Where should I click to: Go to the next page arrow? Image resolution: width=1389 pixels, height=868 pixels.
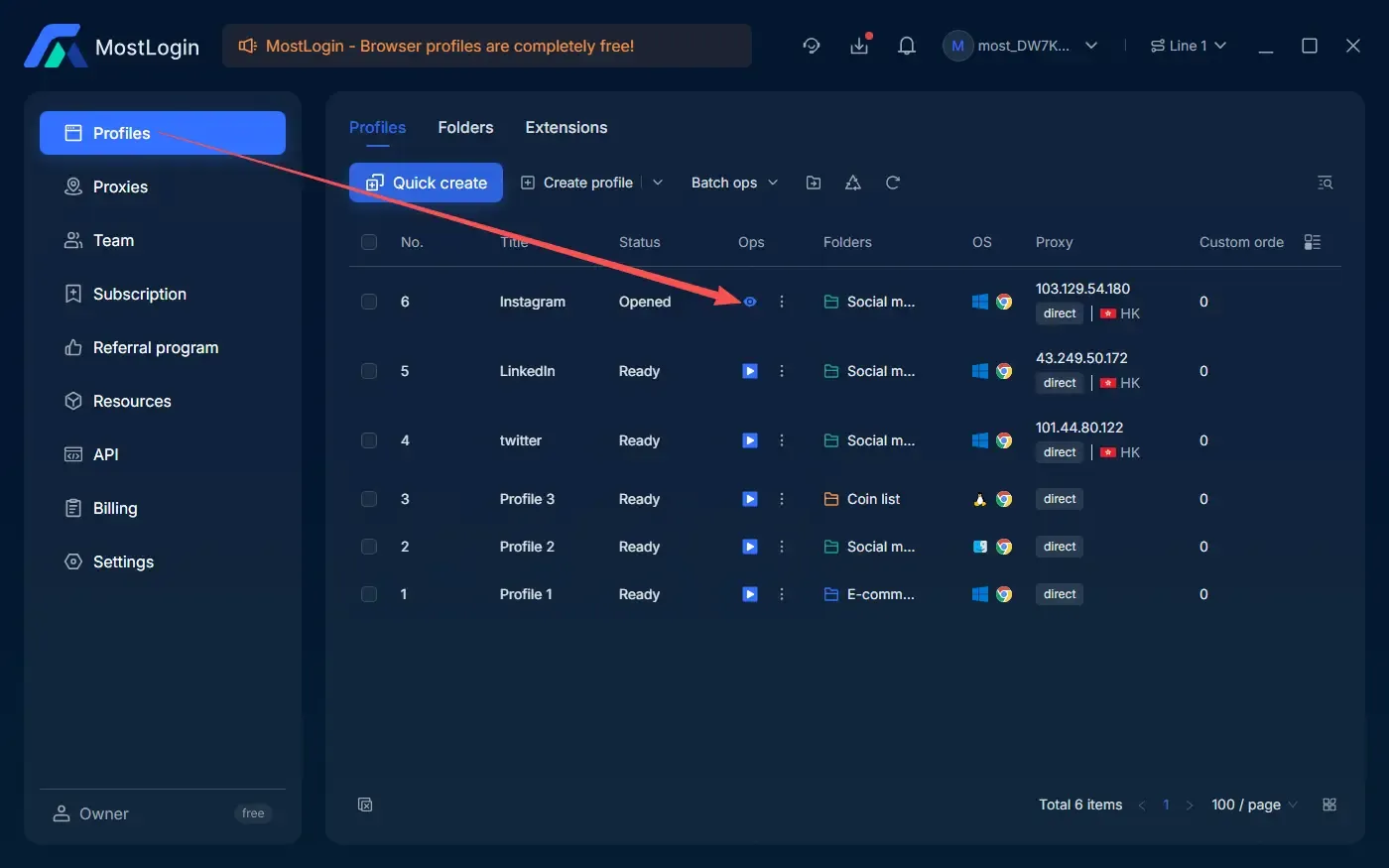point(1190,805)
